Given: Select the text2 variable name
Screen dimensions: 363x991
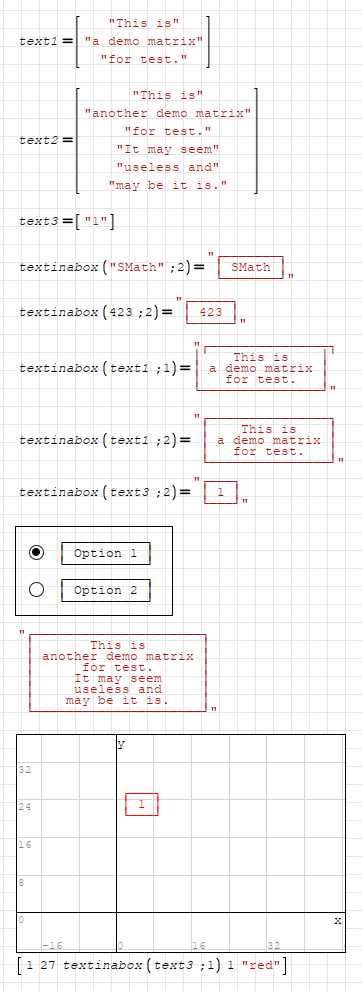Looking at the screenshot, I should pyautogui.click(x=38, y=140).
